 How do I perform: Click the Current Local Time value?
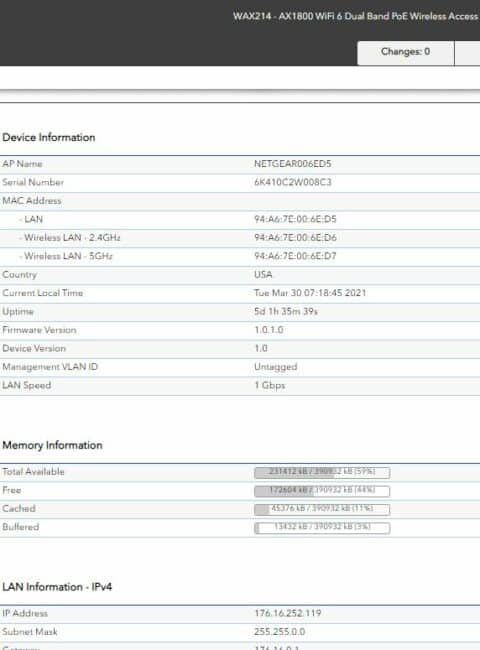pos(310,293)
